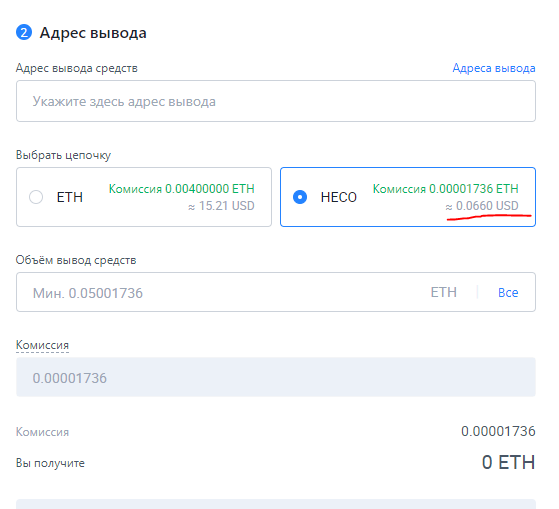The image size is (559, 509).
Task: Click the summary commission value 0.00001736
Action: (498, 431)
